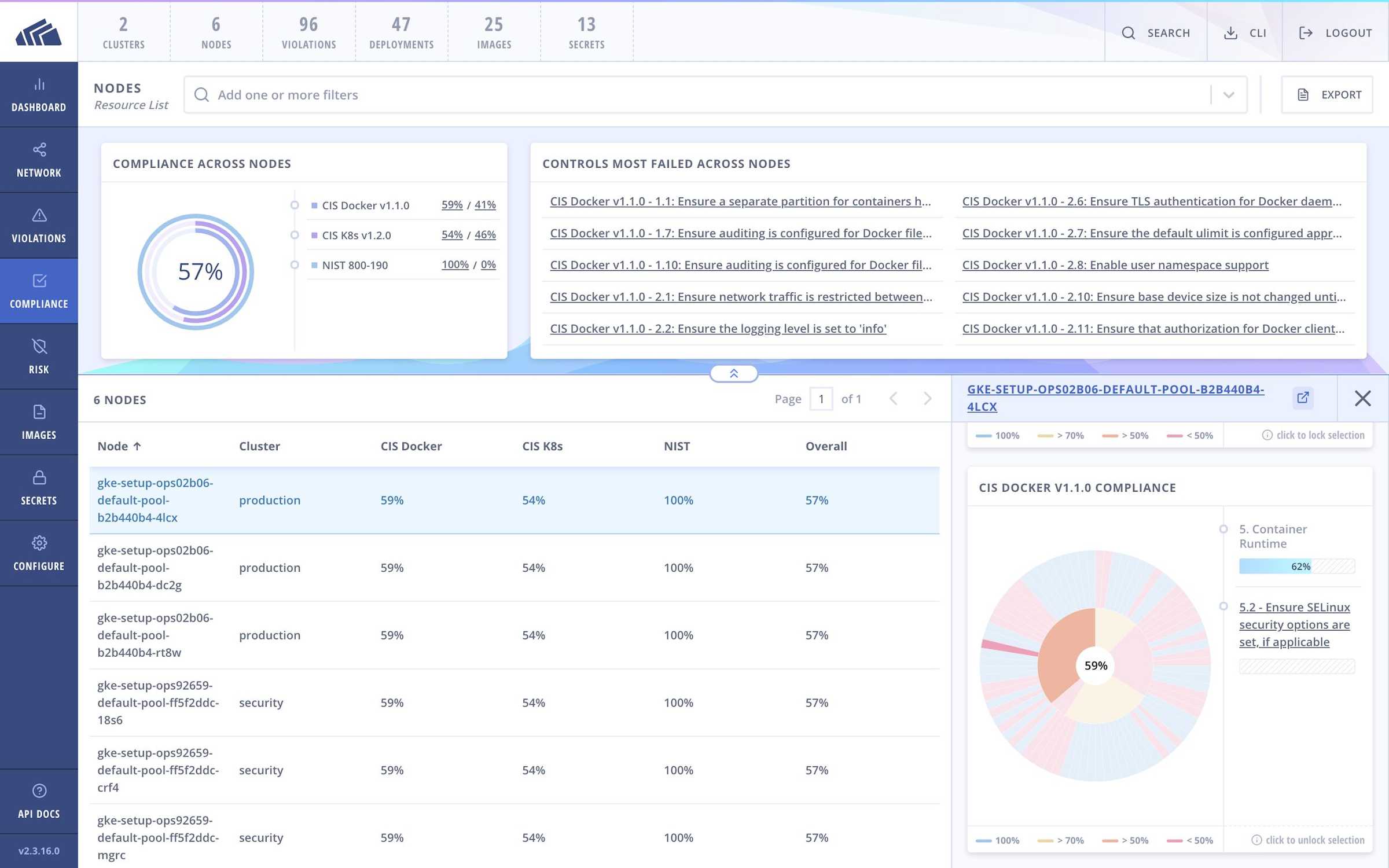Open 5.2 Ensure SELinux security options link
1389x868 pixels.
(1295, 624)
